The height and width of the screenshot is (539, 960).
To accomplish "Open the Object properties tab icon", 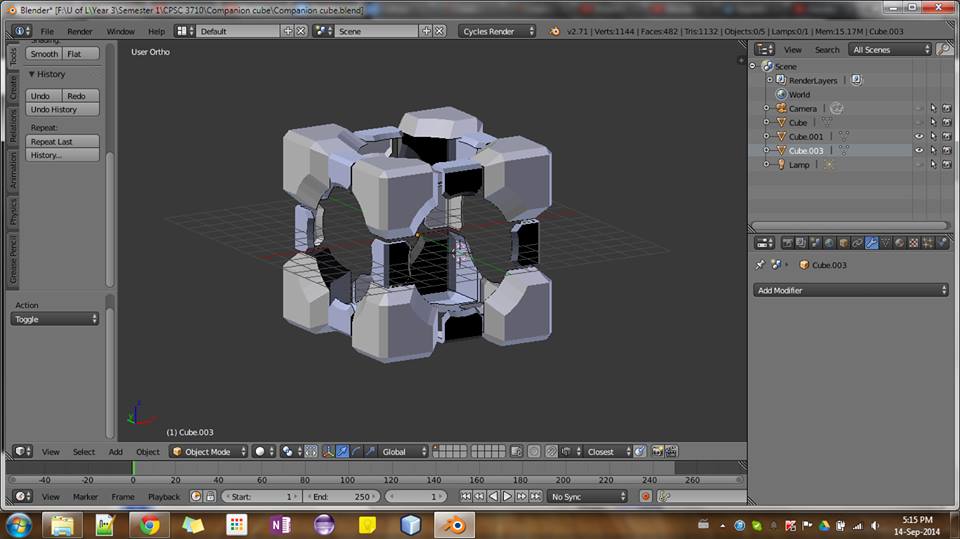I will tap(843, 243).
